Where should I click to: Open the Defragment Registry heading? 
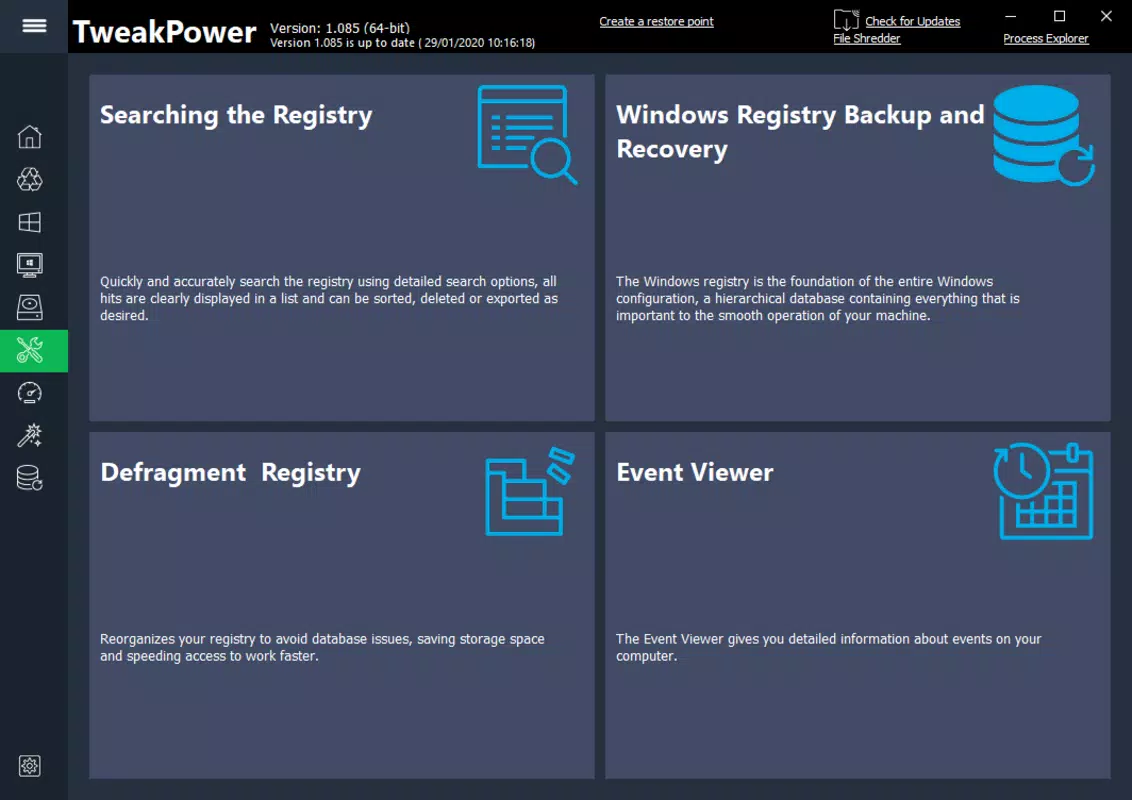click(x=230, y=472)
